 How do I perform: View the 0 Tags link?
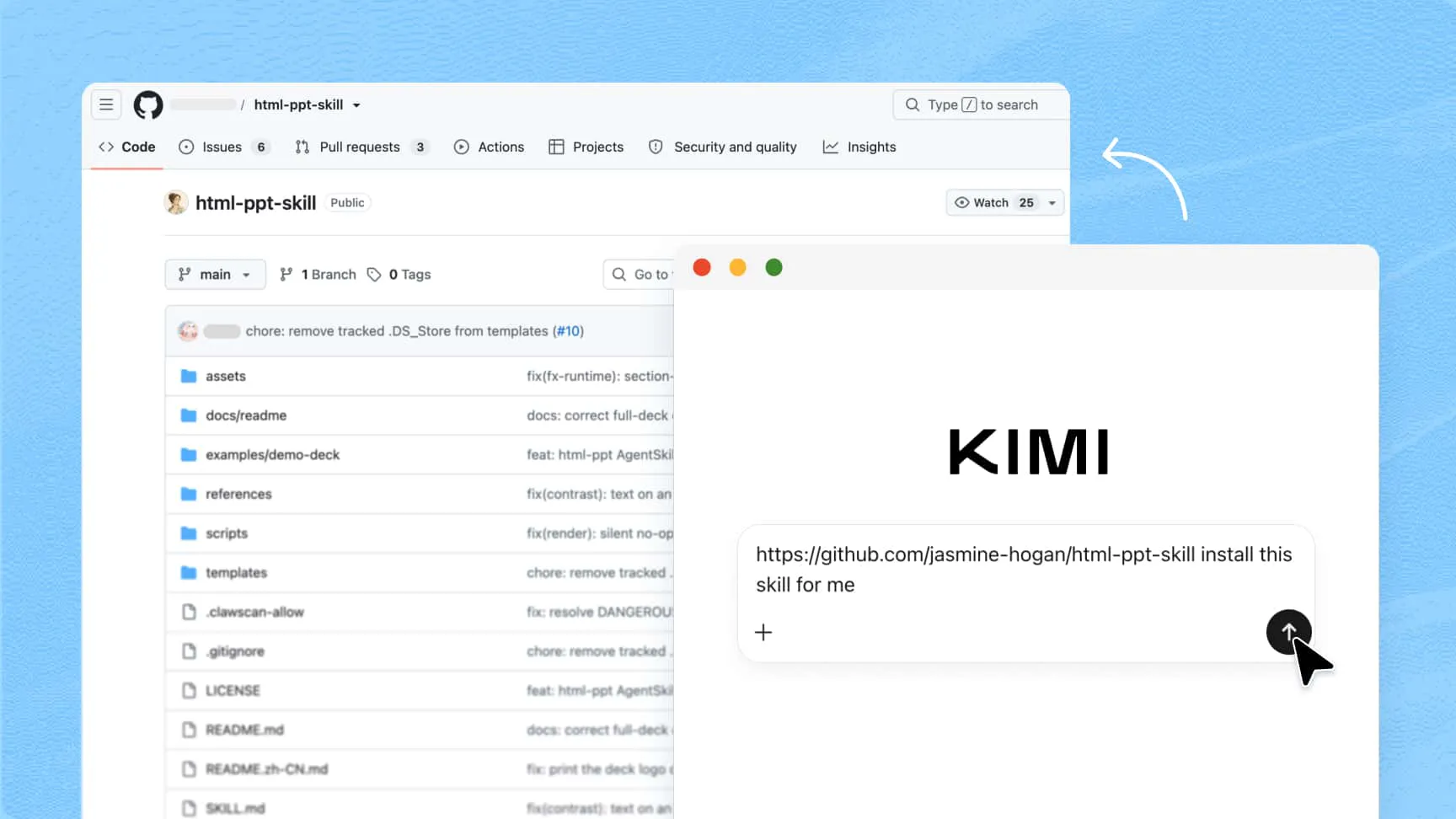pyautogui.click(x=399, y=275)
